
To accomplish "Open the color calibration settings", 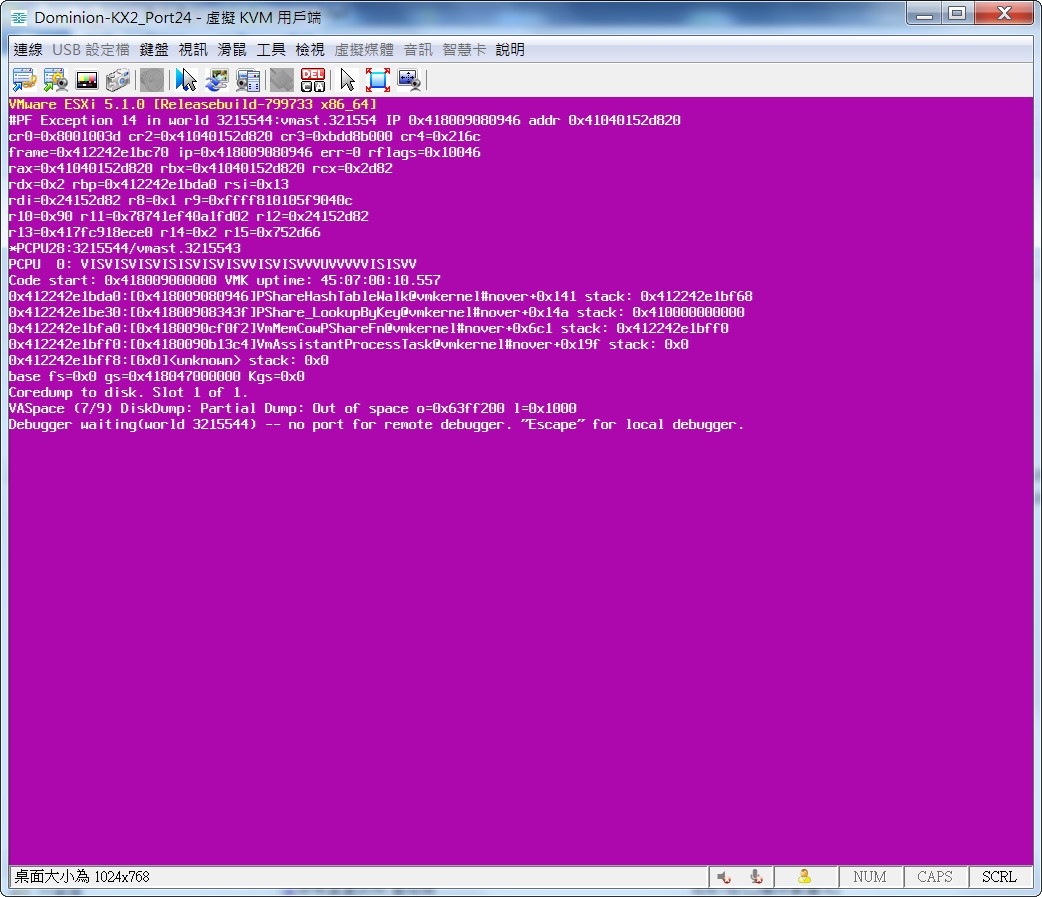I will coord(85,79).
